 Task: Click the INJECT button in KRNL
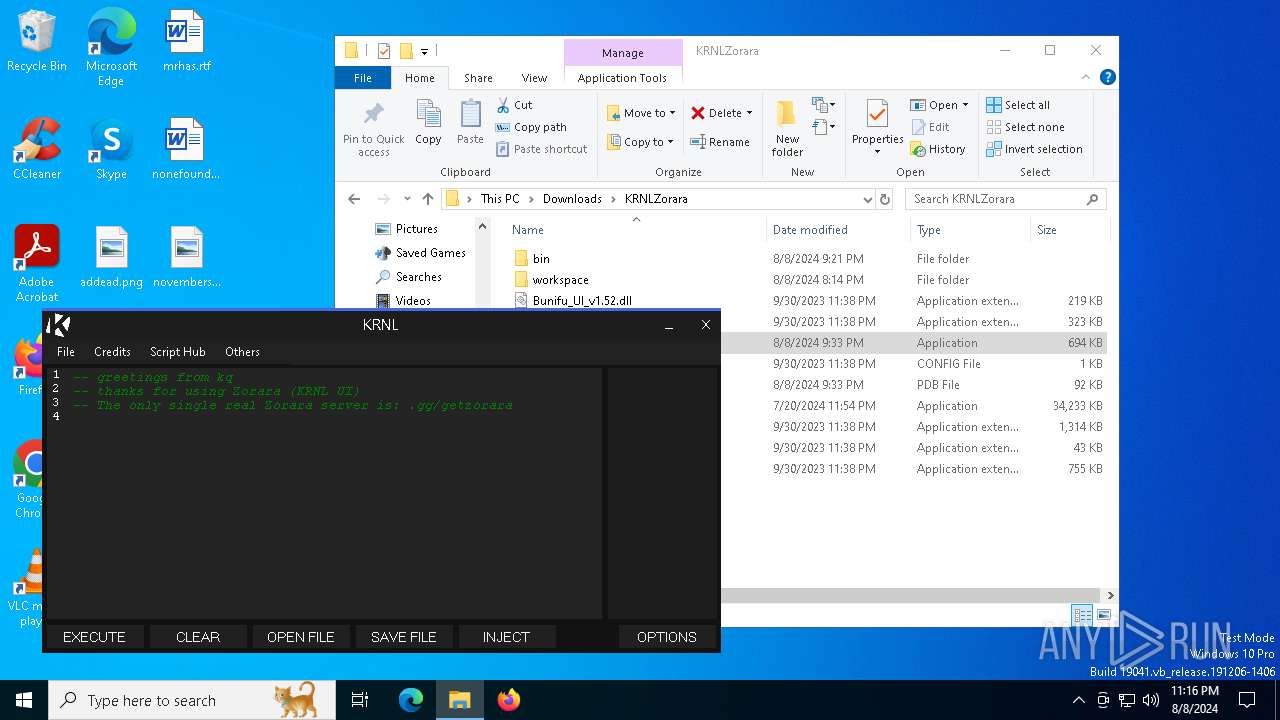coord(506,637)
